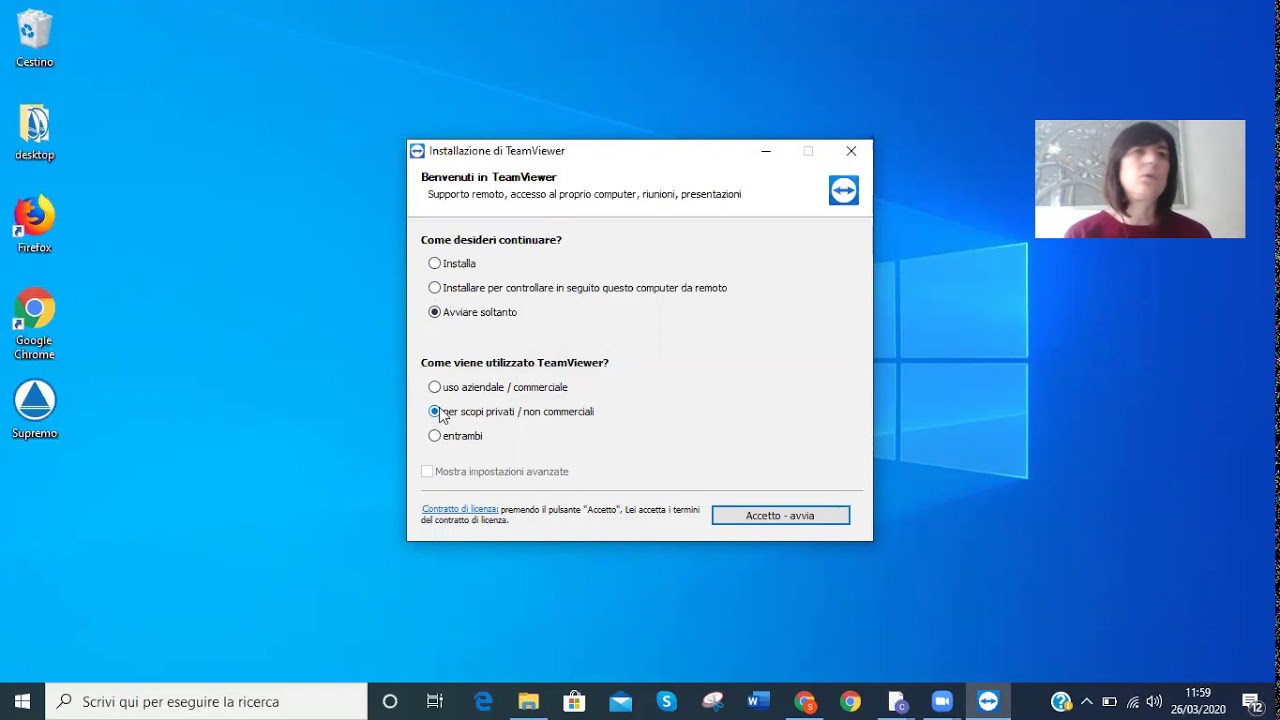1280x720 pixels.
Task: Open the Snipping tool taskbar icon
Action: pos(713,701)
